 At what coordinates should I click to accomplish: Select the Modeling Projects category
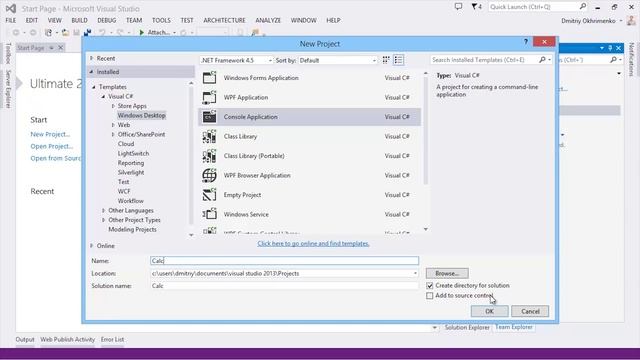click(132, 229)
